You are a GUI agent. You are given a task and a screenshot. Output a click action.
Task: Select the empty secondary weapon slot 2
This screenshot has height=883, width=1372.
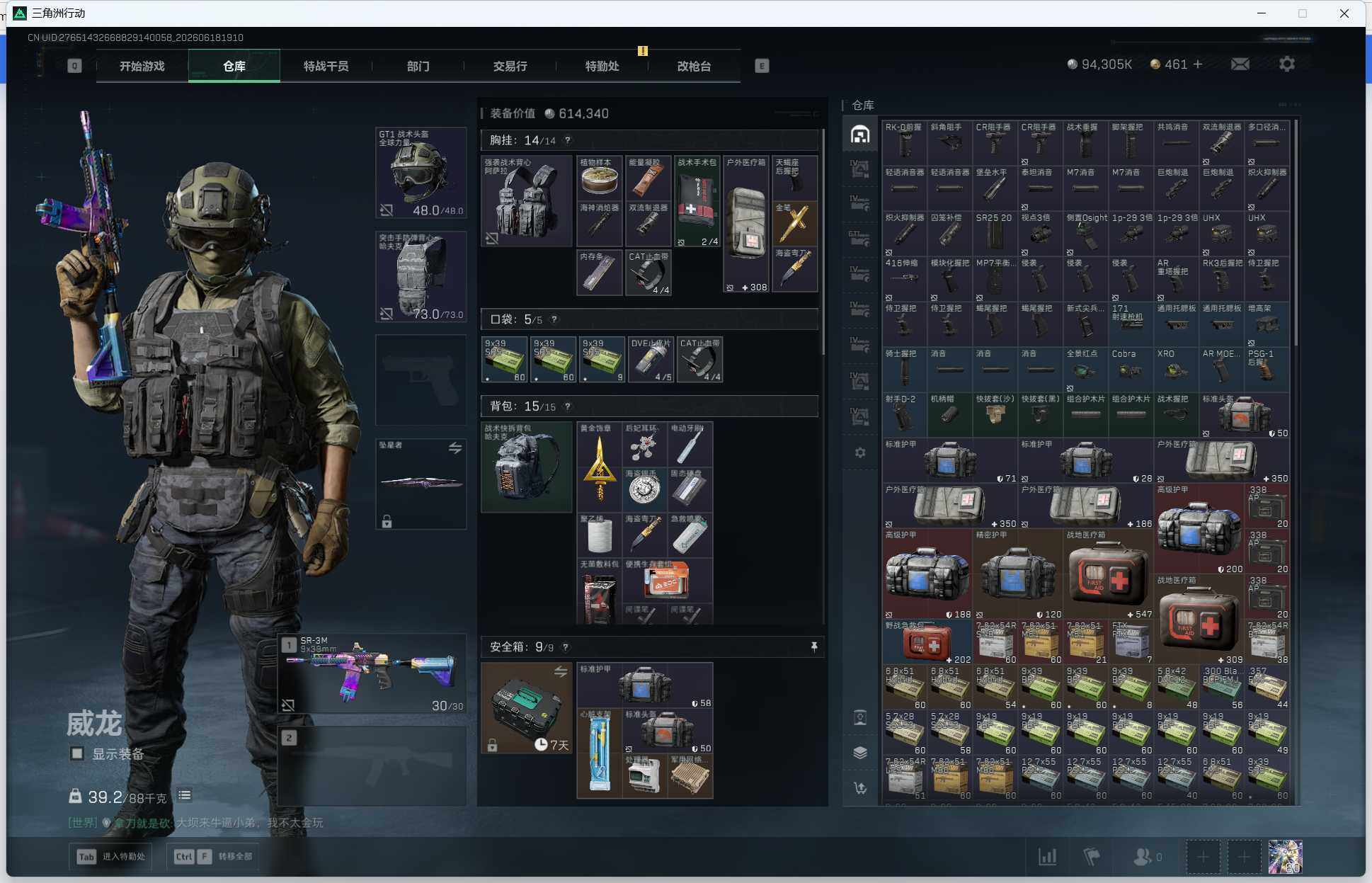pos(372,766)
